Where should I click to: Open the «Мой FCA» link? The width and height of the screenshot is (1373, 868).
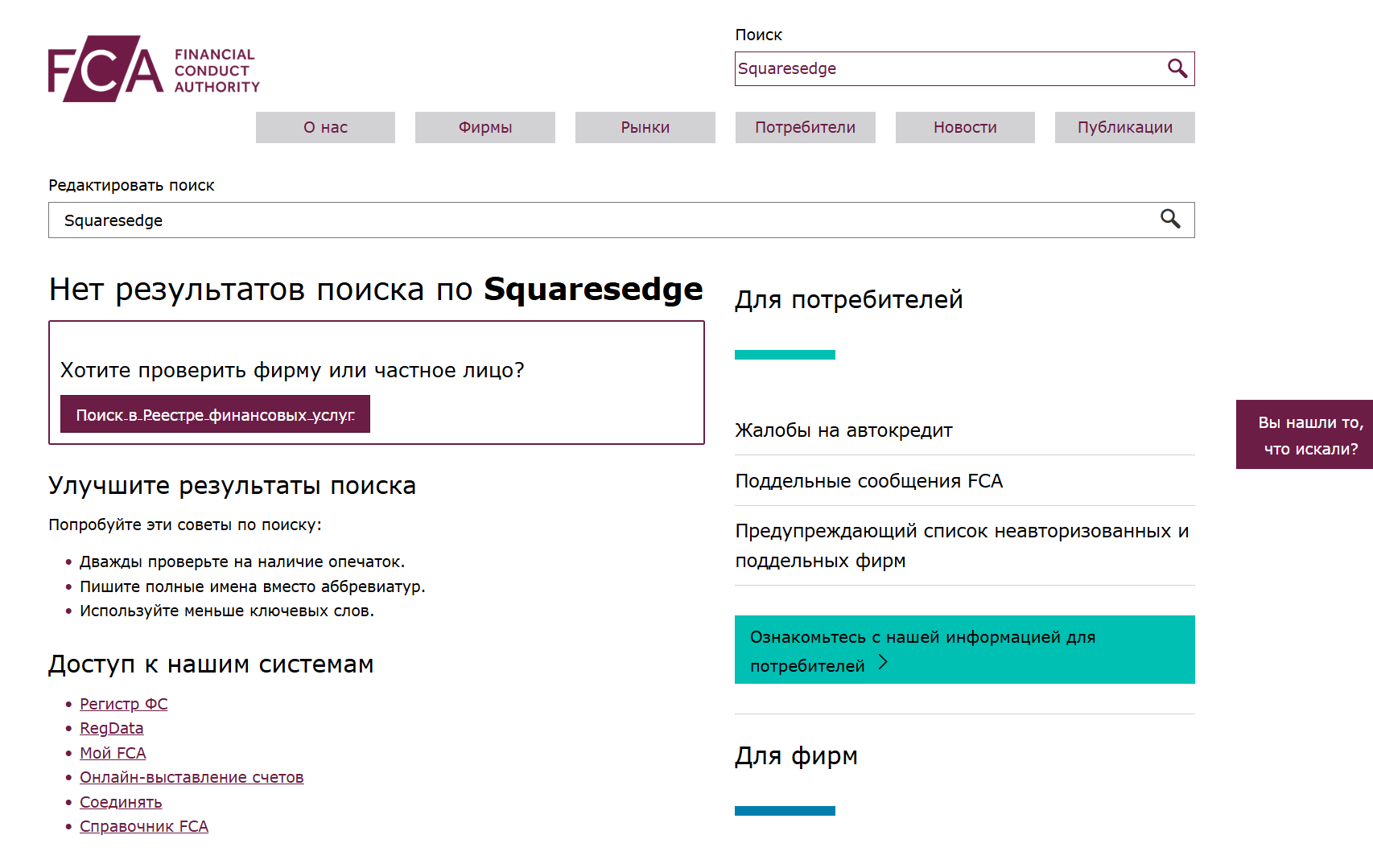pos(113,754)
